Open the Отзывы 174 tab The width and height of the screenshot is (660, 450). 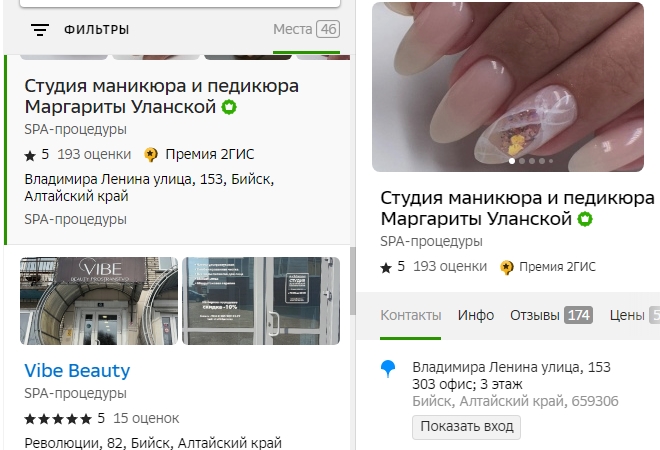[x=551, y=315]
